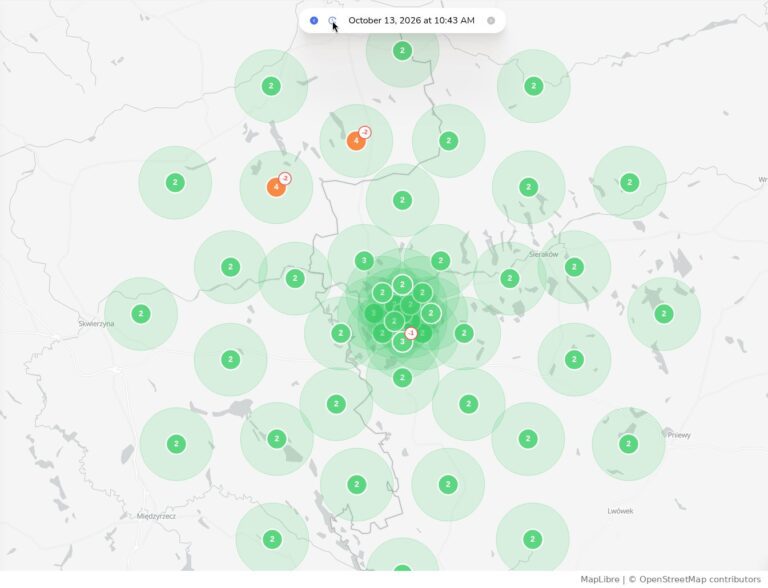Select the date 'October 13, 2026 at 10:43 AM'
Screen dimensions: 768x588
pyautogui.click(x=411, y=21)
